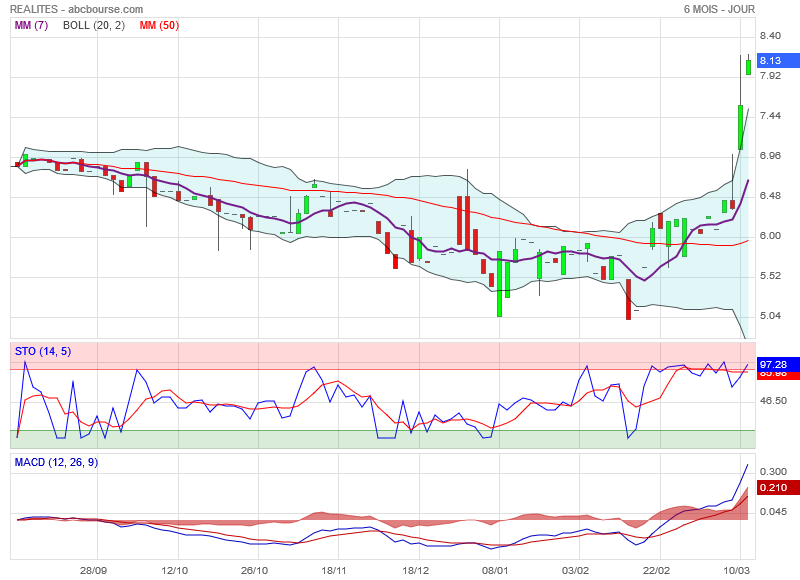Click the 0.300 MACD axis value
The image size is (800, 580).
[773, 472]
